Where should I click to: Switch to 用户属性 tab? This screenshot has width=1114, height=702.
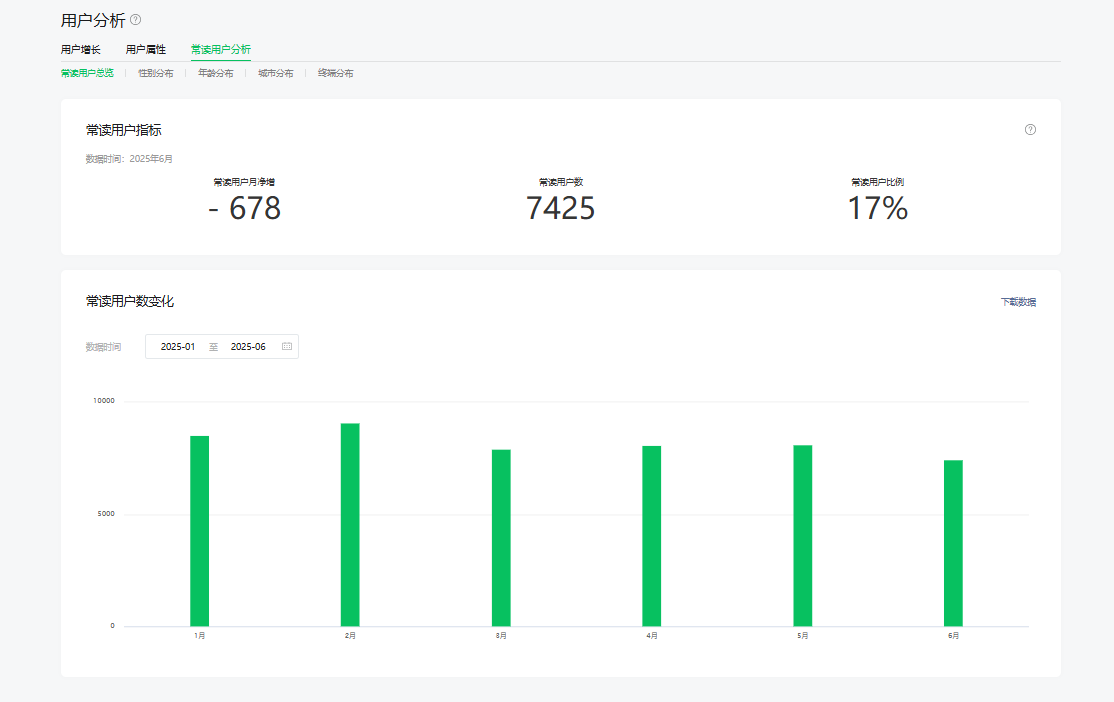point(146,49)
